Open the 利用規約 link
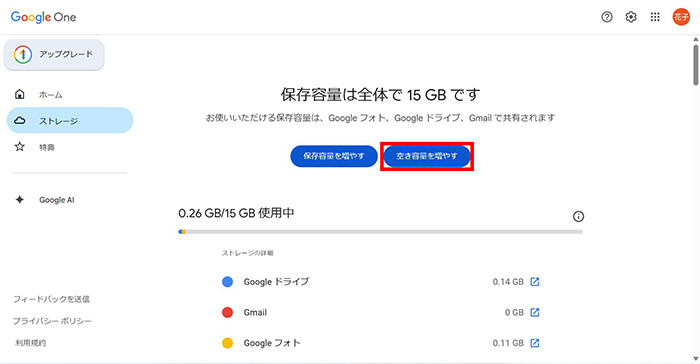 tap(31, 343)
